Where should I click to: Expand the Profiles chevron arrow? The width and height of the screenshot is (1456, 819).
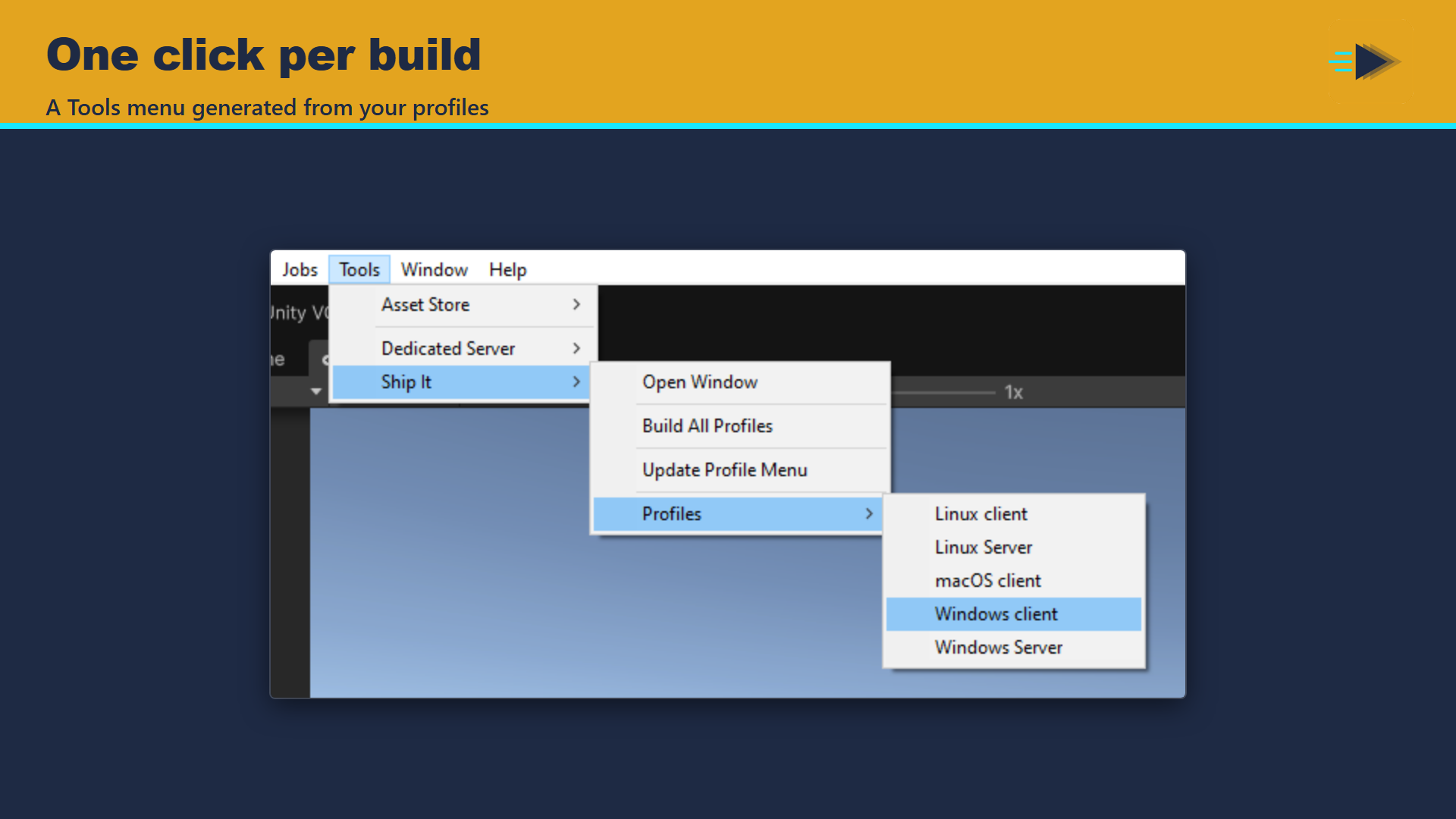click(x=869, y=514)
